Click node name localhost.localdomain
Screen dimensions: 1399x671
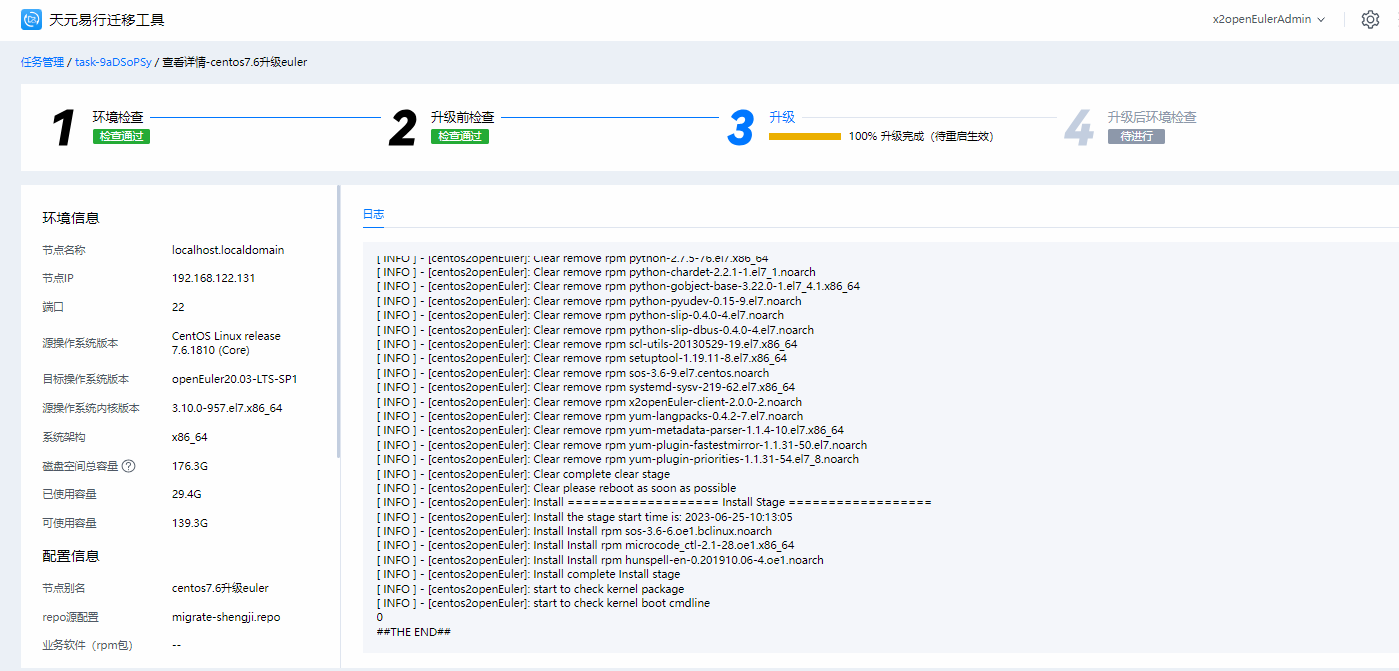pos(228,250)
